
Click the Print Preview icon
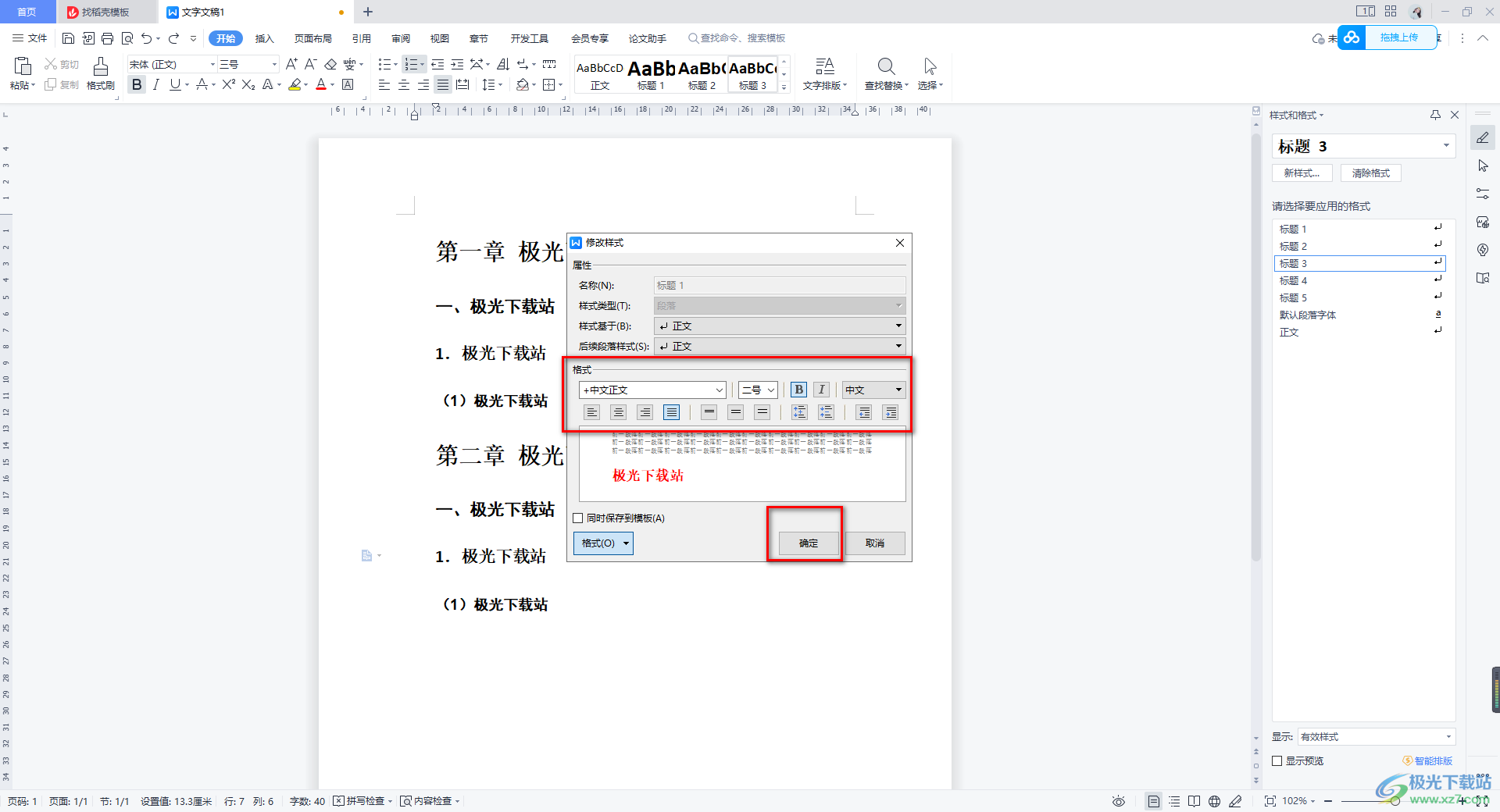pyautogui.click(x=127, y=38)
